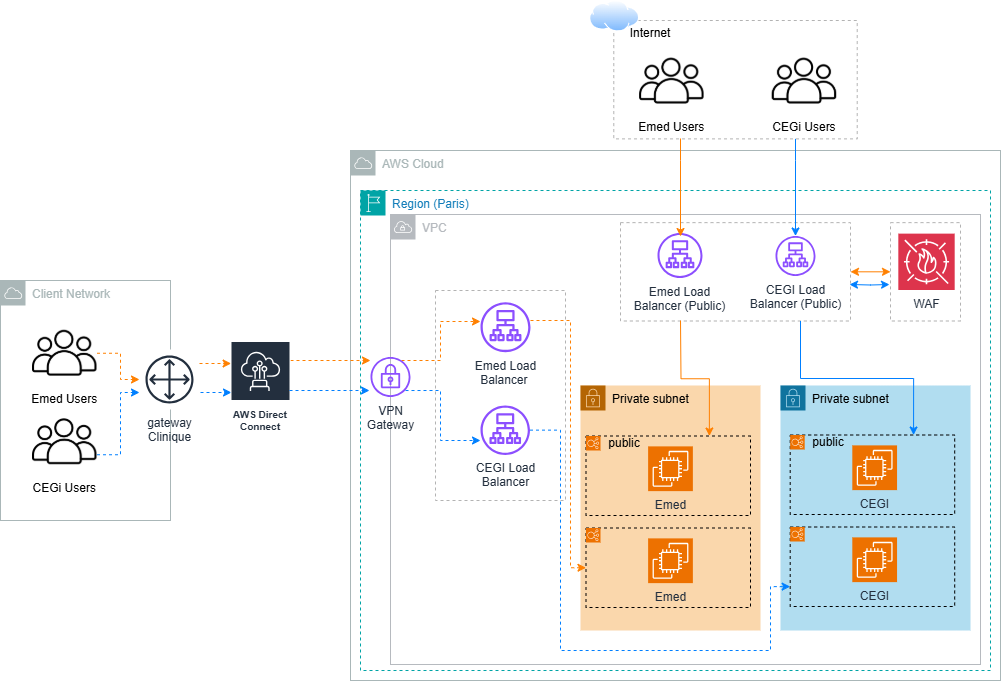Click the Region (Paris) flag icon
This screenshot has height=681, width=1001.
click(373, 203)
